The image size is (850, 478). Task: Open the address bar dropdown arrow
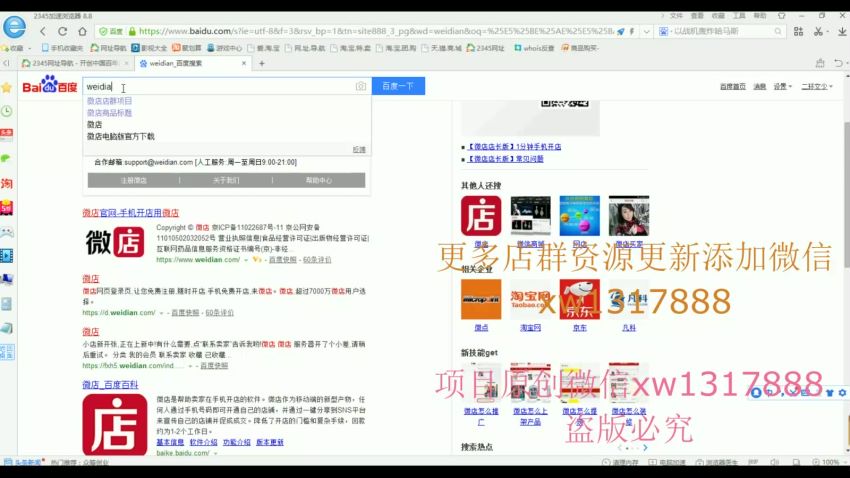(x=647, y=31)
